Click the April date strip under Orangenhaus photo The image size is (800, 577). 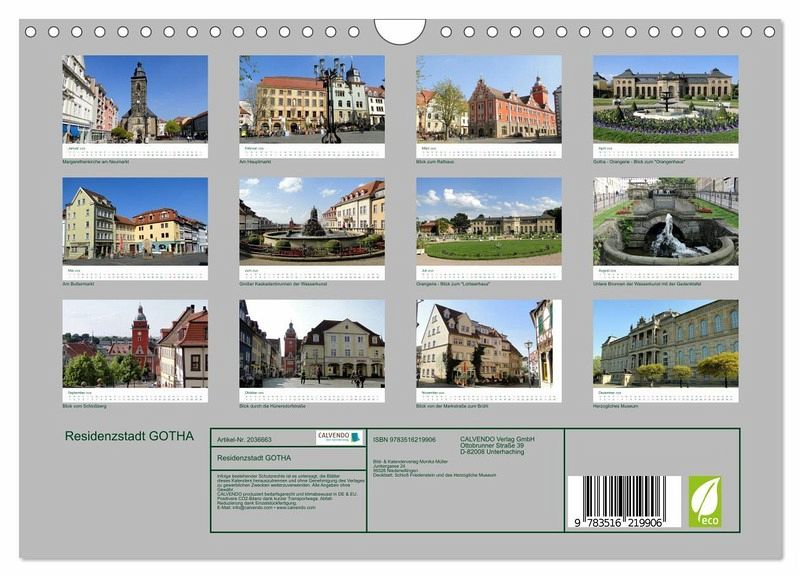pos(666,151)
